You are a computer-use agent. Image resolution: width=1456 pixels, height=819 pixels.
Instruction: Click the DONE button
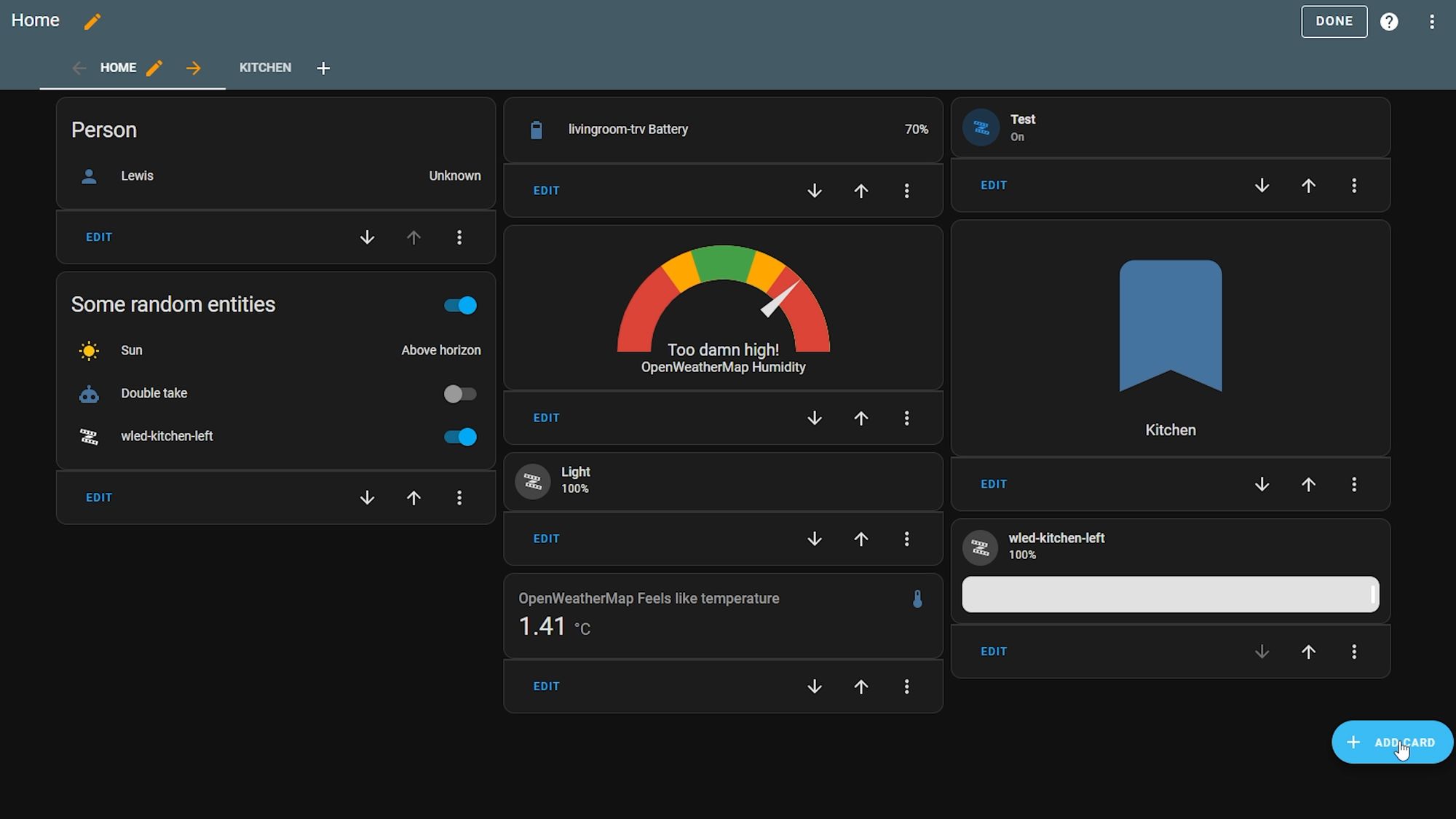1334,22
